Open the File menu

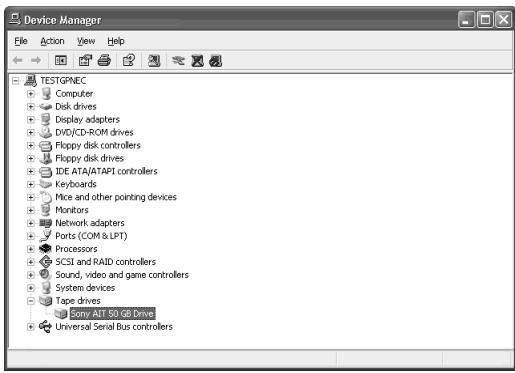pyautogui.click(x=21, y=41)
